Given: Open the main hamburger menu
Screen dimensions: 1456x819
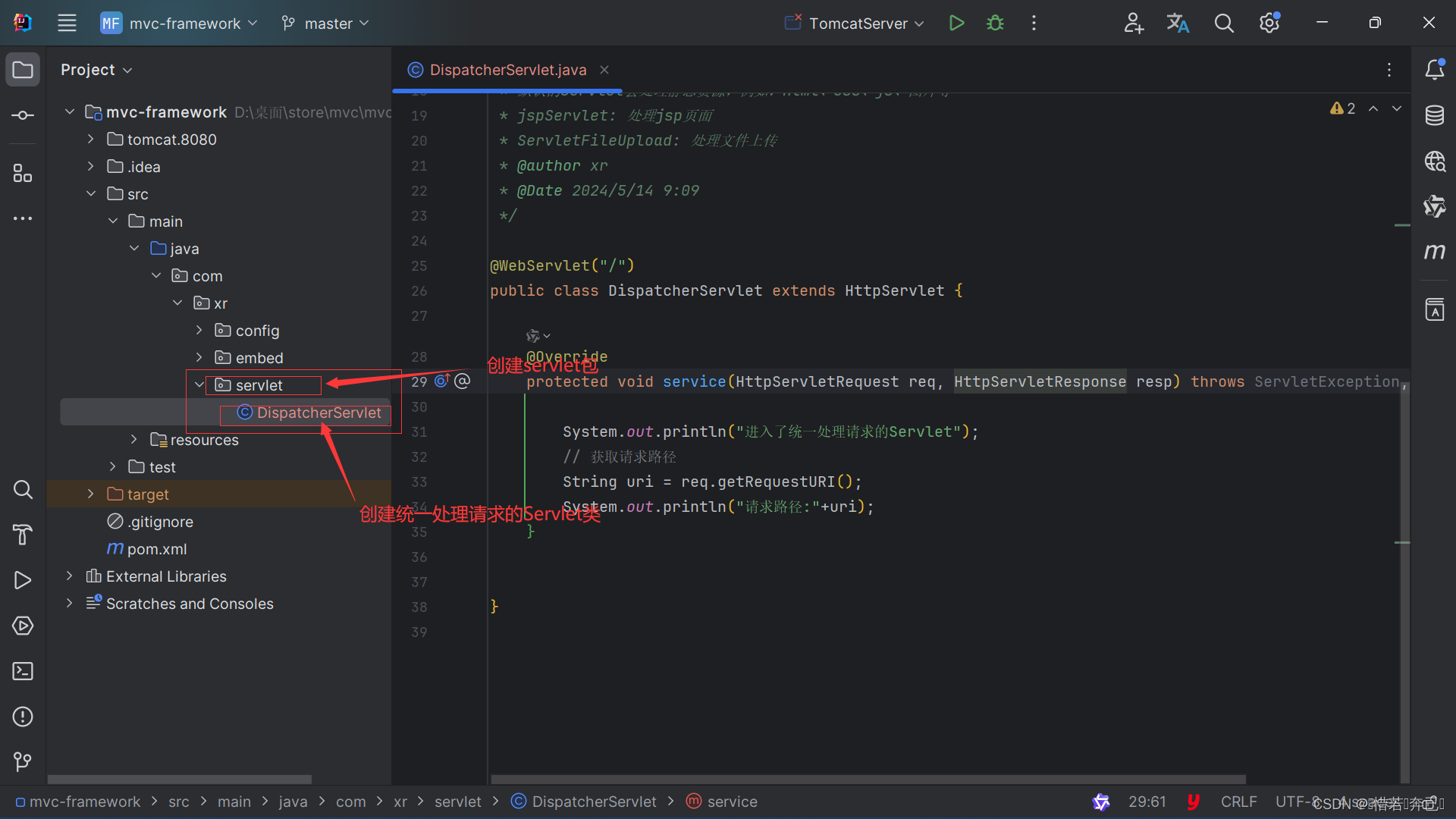Looking at the screenshot, I should point(67,23).
